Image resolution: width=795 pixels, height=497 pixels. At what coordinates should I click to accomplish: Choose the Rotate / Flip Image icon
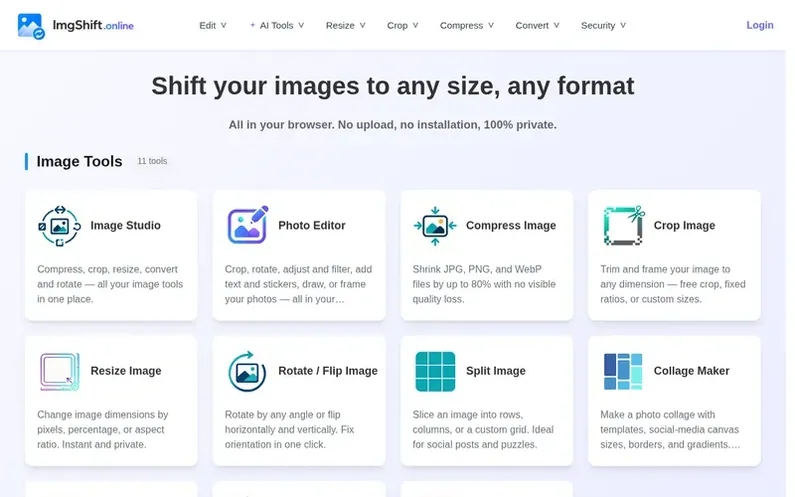(247, 372)
